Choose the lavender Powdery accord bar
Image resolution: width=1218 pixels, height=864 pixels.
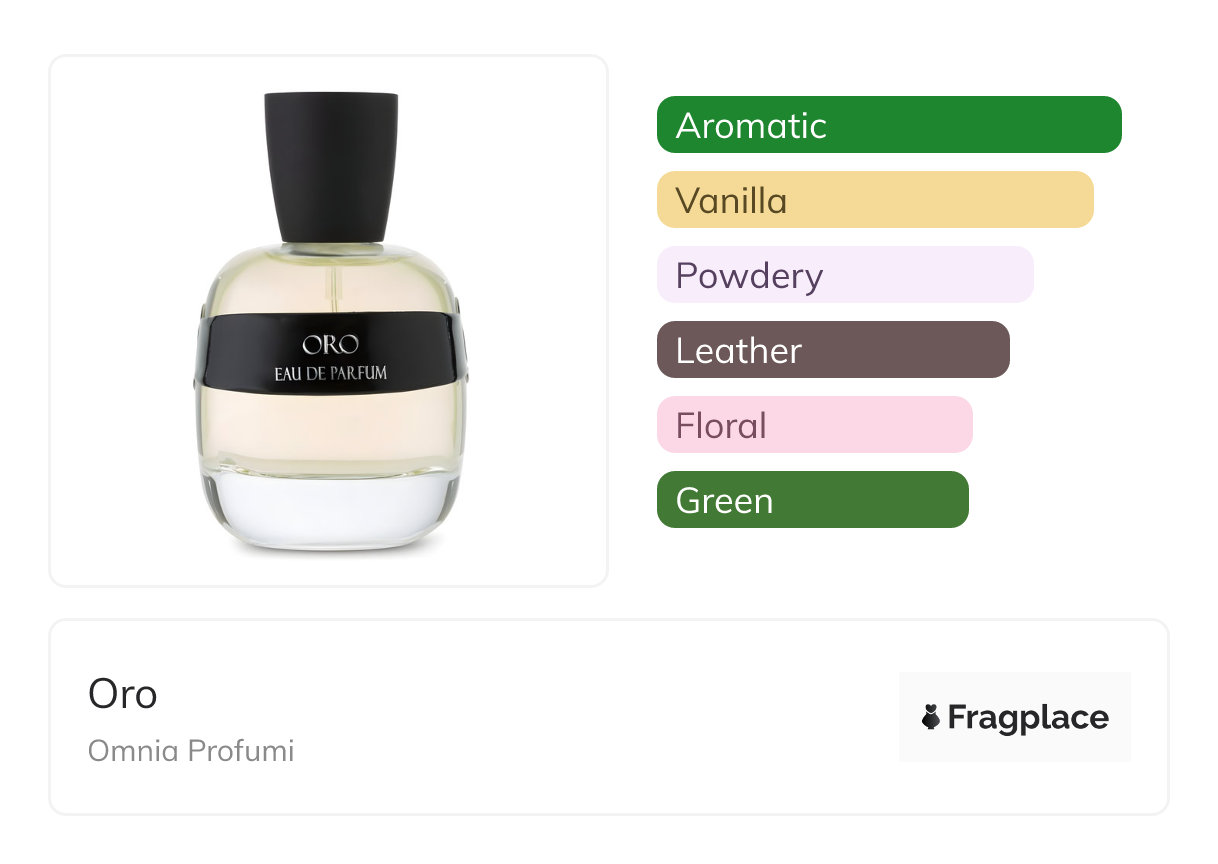[x=845, y=275]
